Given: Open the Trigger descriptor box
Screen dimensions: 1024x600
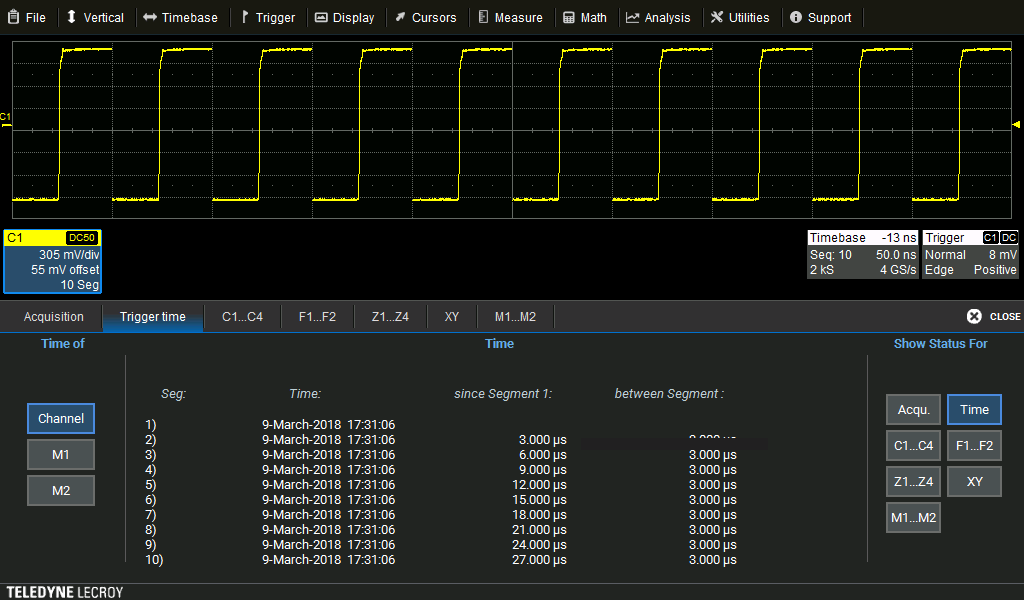Looking at the screenshot, I should click(x=970, y=255).
